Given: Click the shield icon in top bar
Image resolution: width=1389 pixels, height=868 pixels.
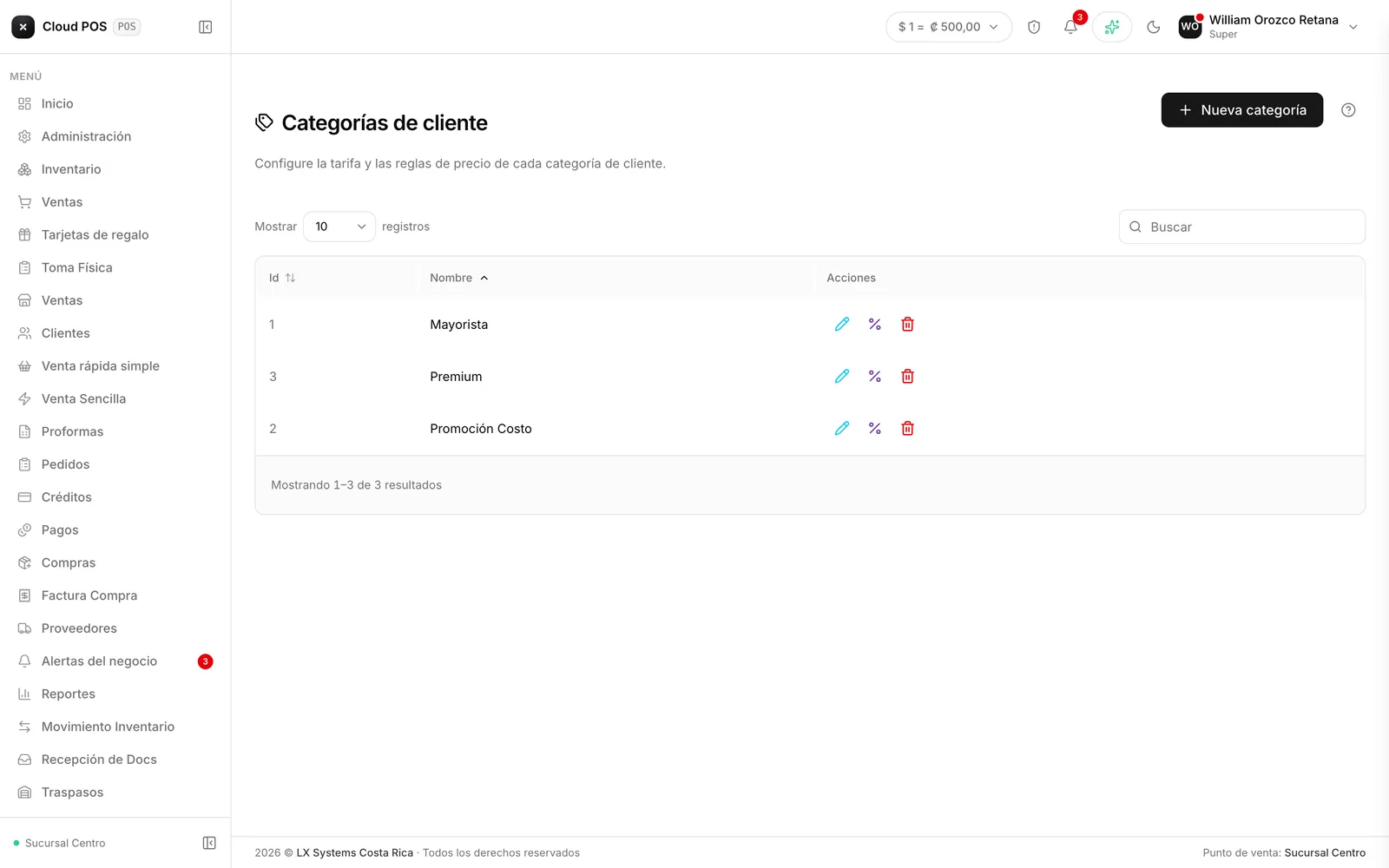Looking at the screenshot, I should pos(1034,27).
